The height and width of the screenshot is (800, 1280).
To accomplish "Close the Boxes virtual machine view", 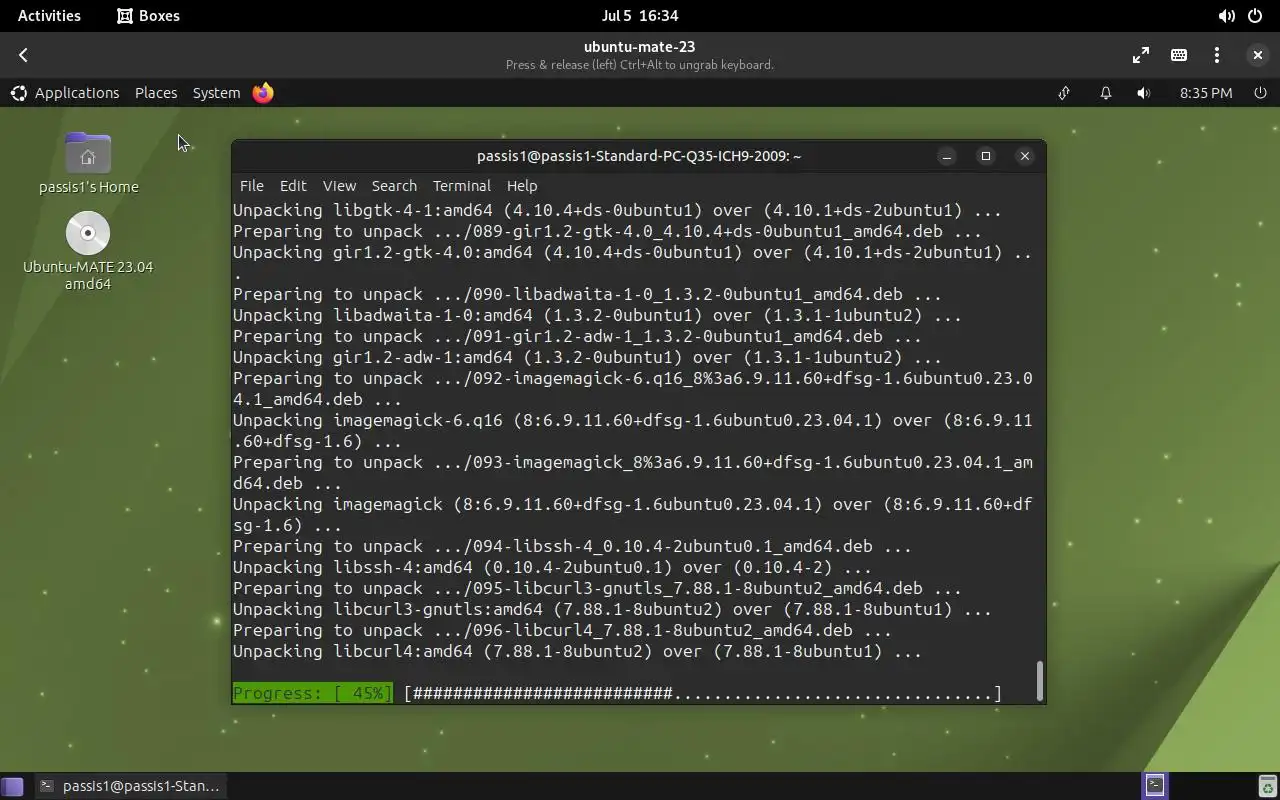I will point(1257,56).
